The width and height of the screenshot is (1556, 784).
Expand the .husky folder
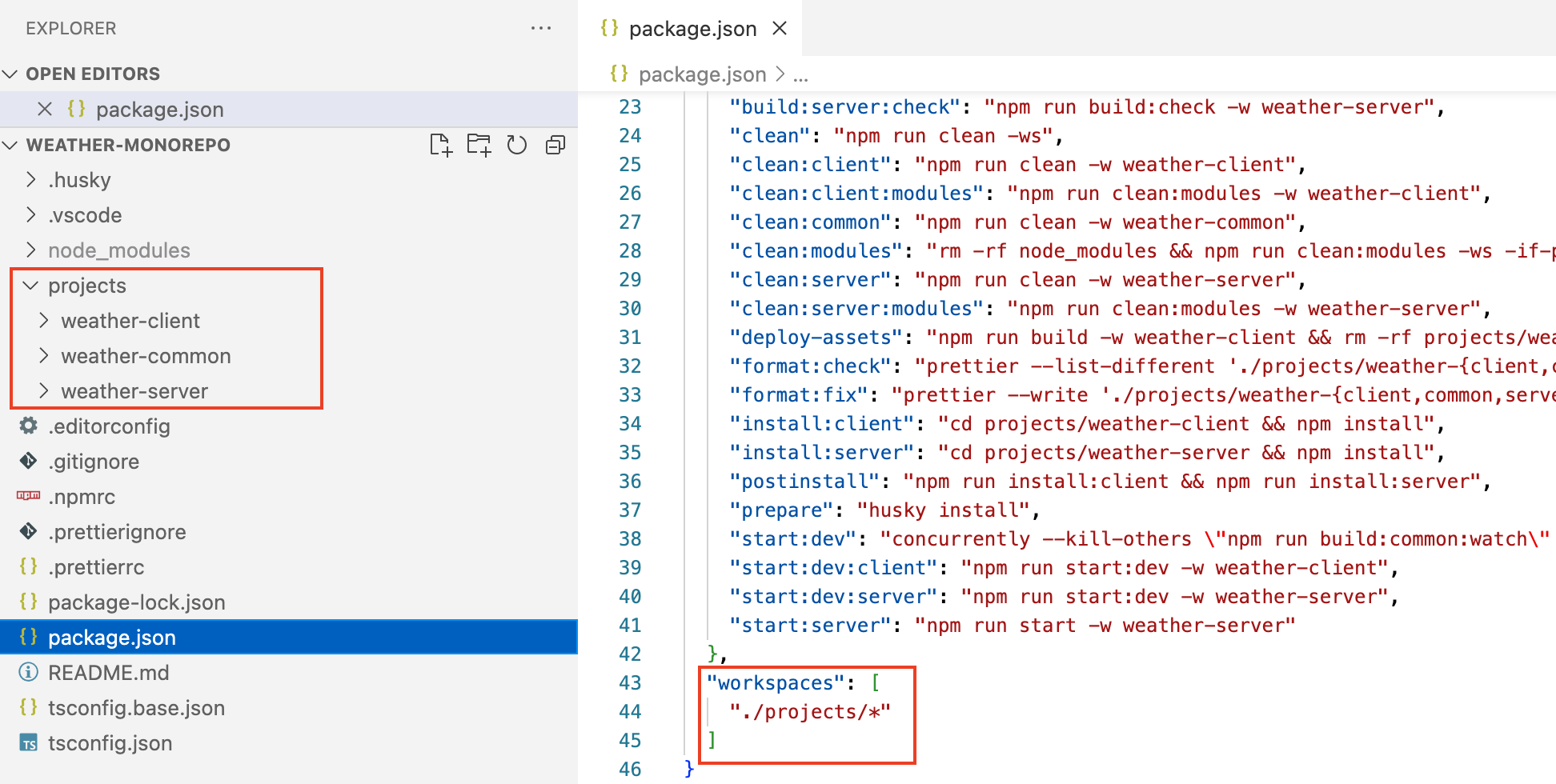pyautogui.click(x=31, y=179)
